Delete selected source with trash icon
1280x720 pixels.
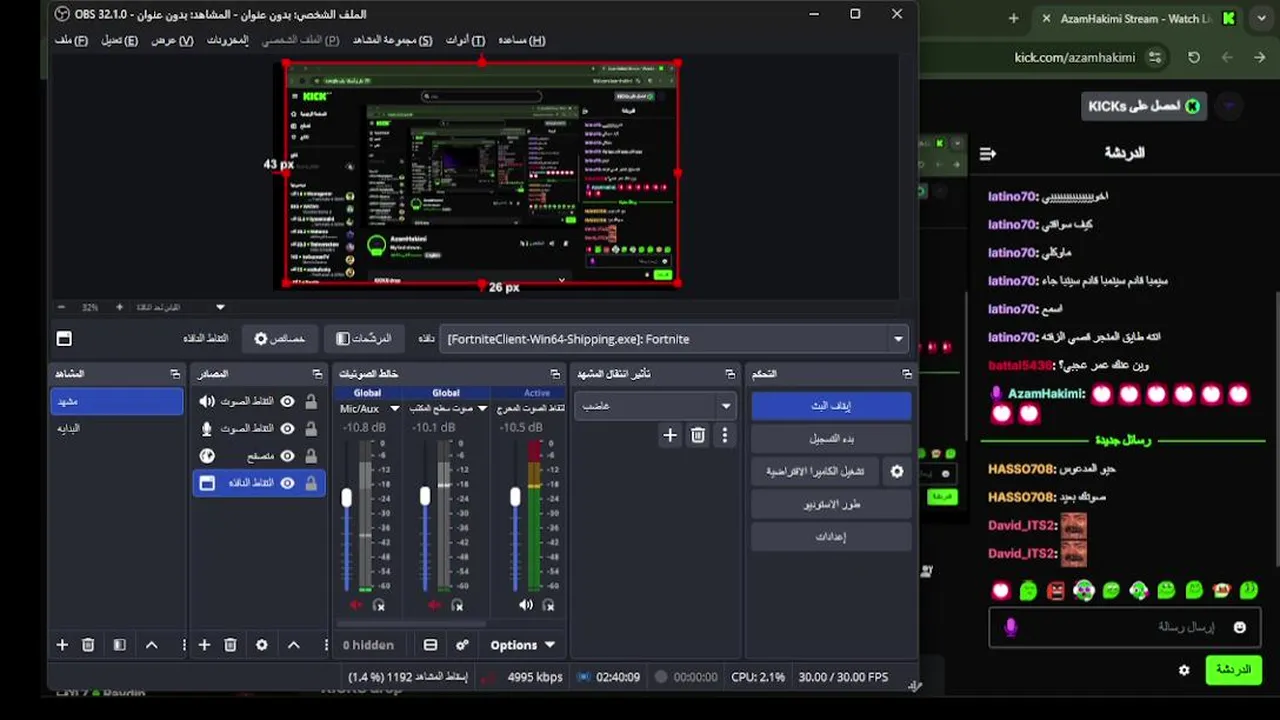pyautogui.click(x=230, y=645)
